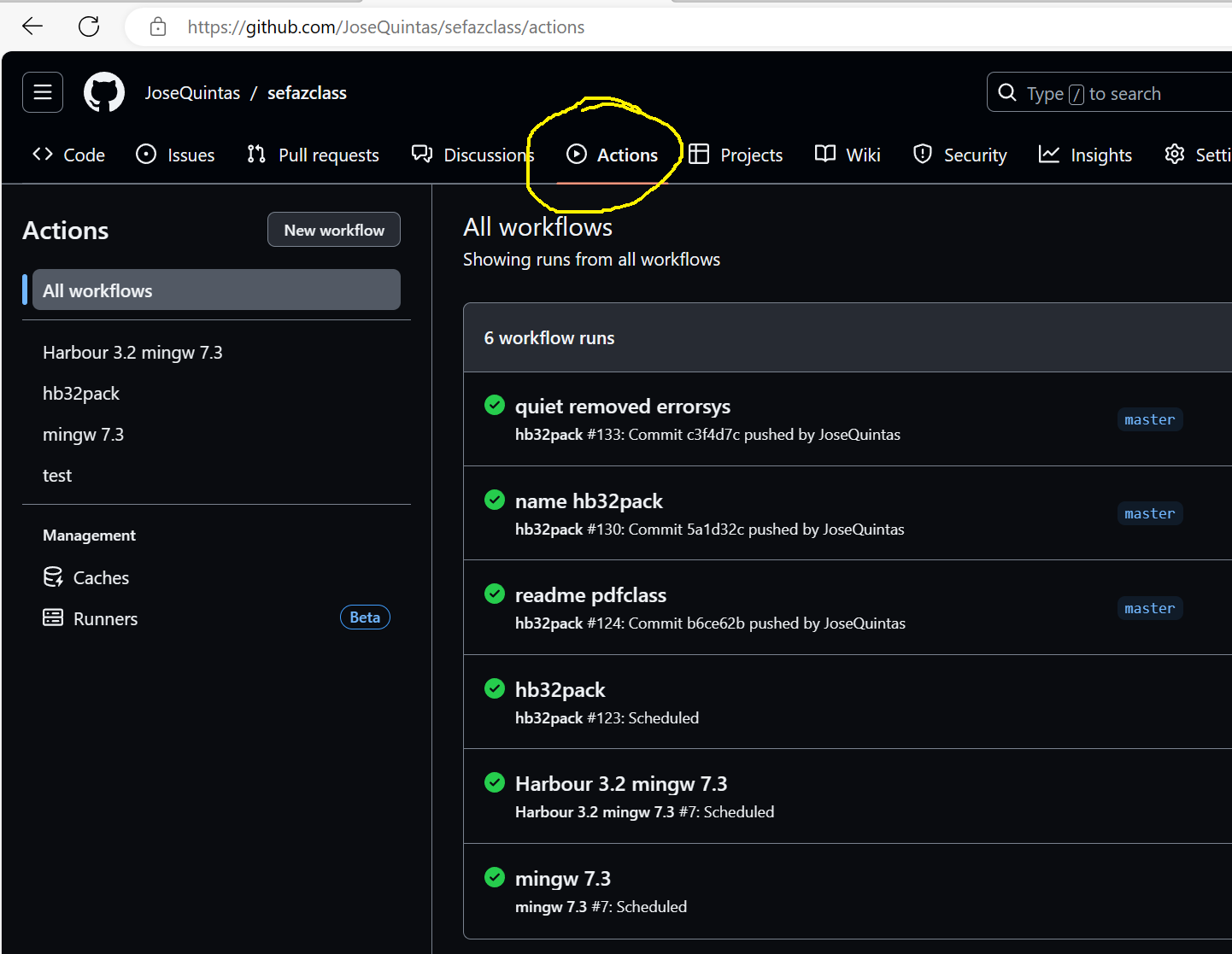Click the Caches database icon
The image size is (1232, 954).
click(53, 577)
